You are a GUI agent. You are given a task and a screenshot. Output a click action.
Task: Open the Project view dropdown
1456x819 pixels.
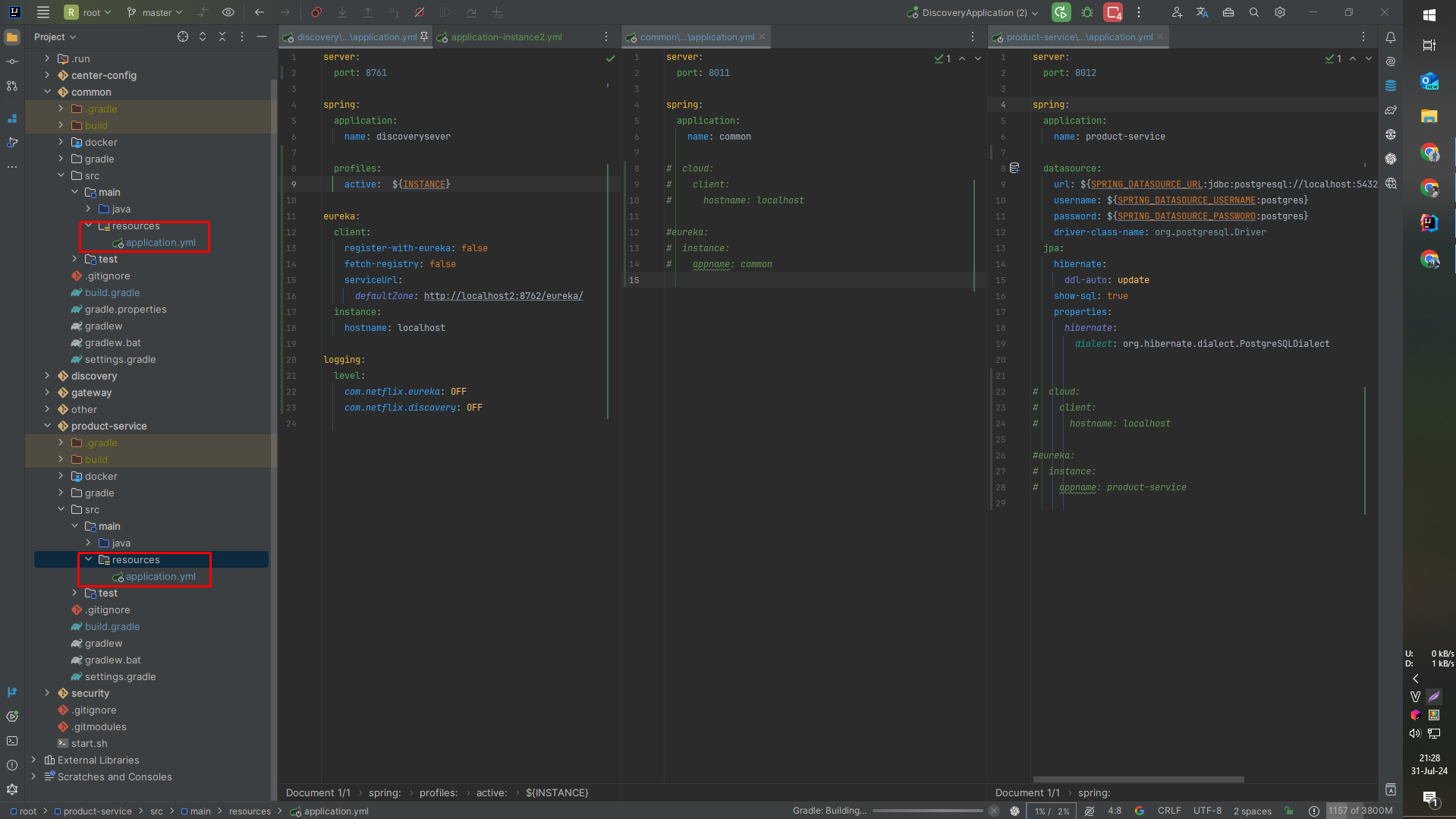[x=55, y=36]
